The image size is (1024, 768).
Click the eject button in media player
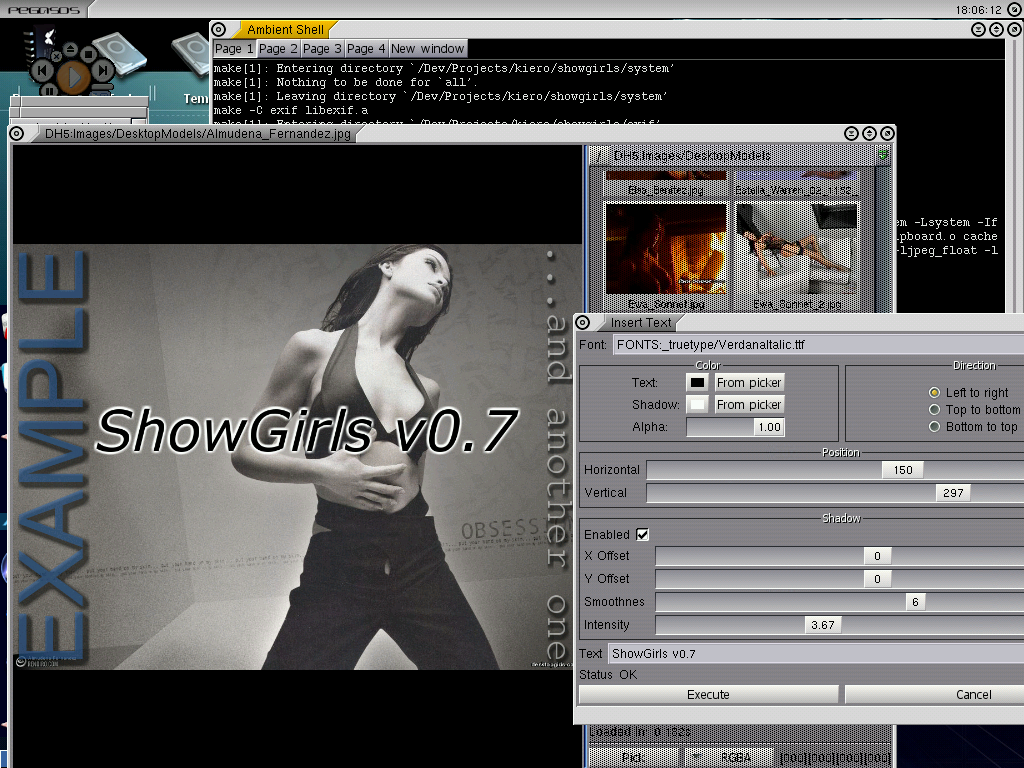point(70,47)
